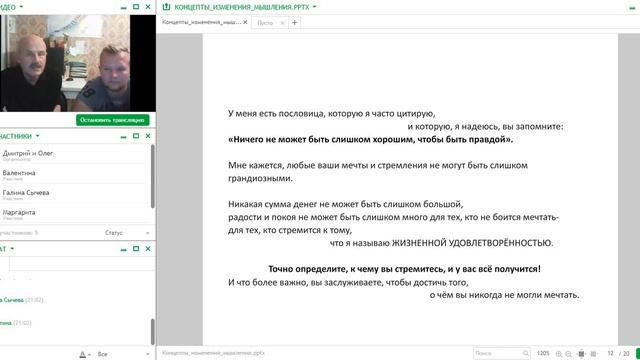
Task: Click bold line Точно определите on slide
Action: pos(404,269)
